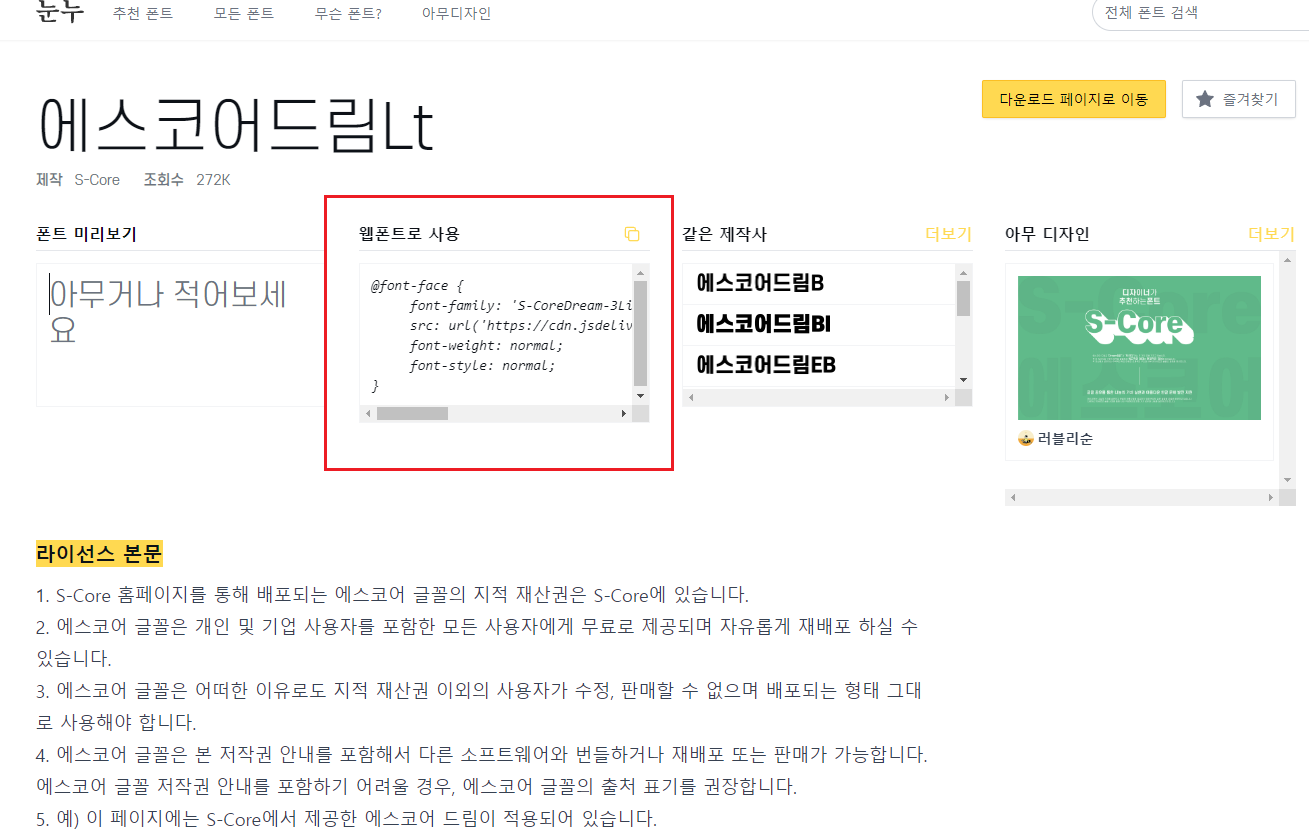
Task: Click the font-style: normal; code line
Action: point(482,366)
